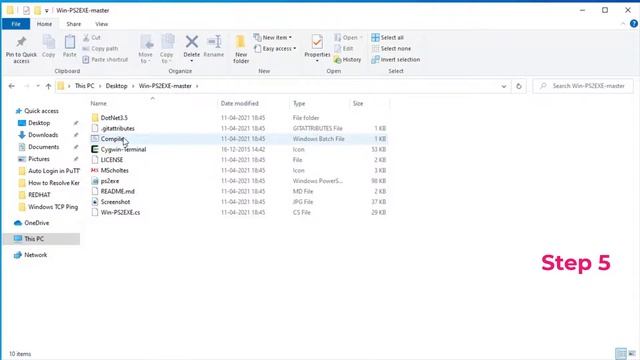Viewport: 640px width, 360px height.
Task: Click the Forward navigation arrow
Action: (x=27, y=86)
